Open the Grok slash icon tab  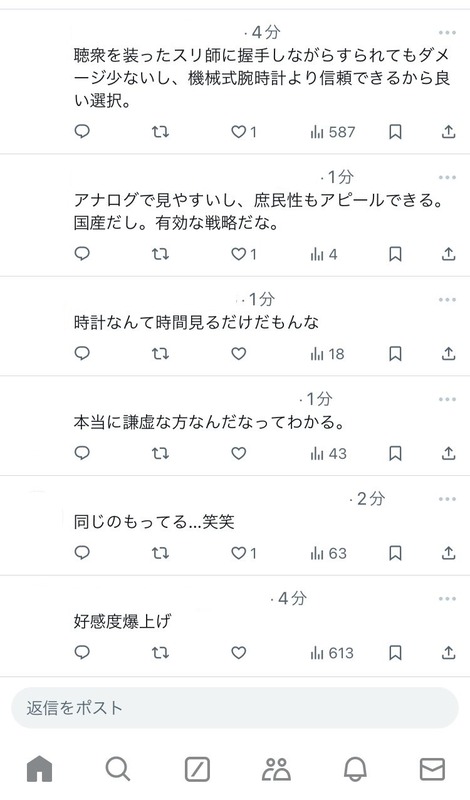coord(197,768)
